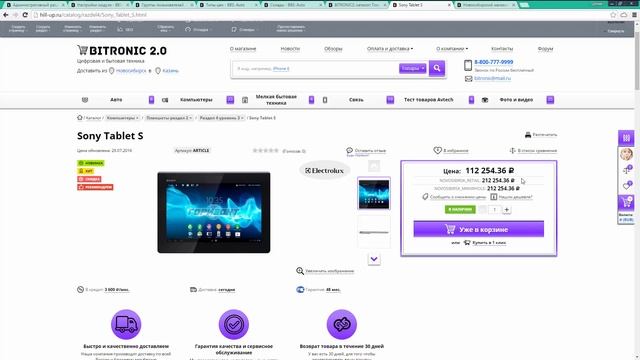Open the Обзоры menu link
This screenshot has width=640, height=360.
tap(333, 49)
